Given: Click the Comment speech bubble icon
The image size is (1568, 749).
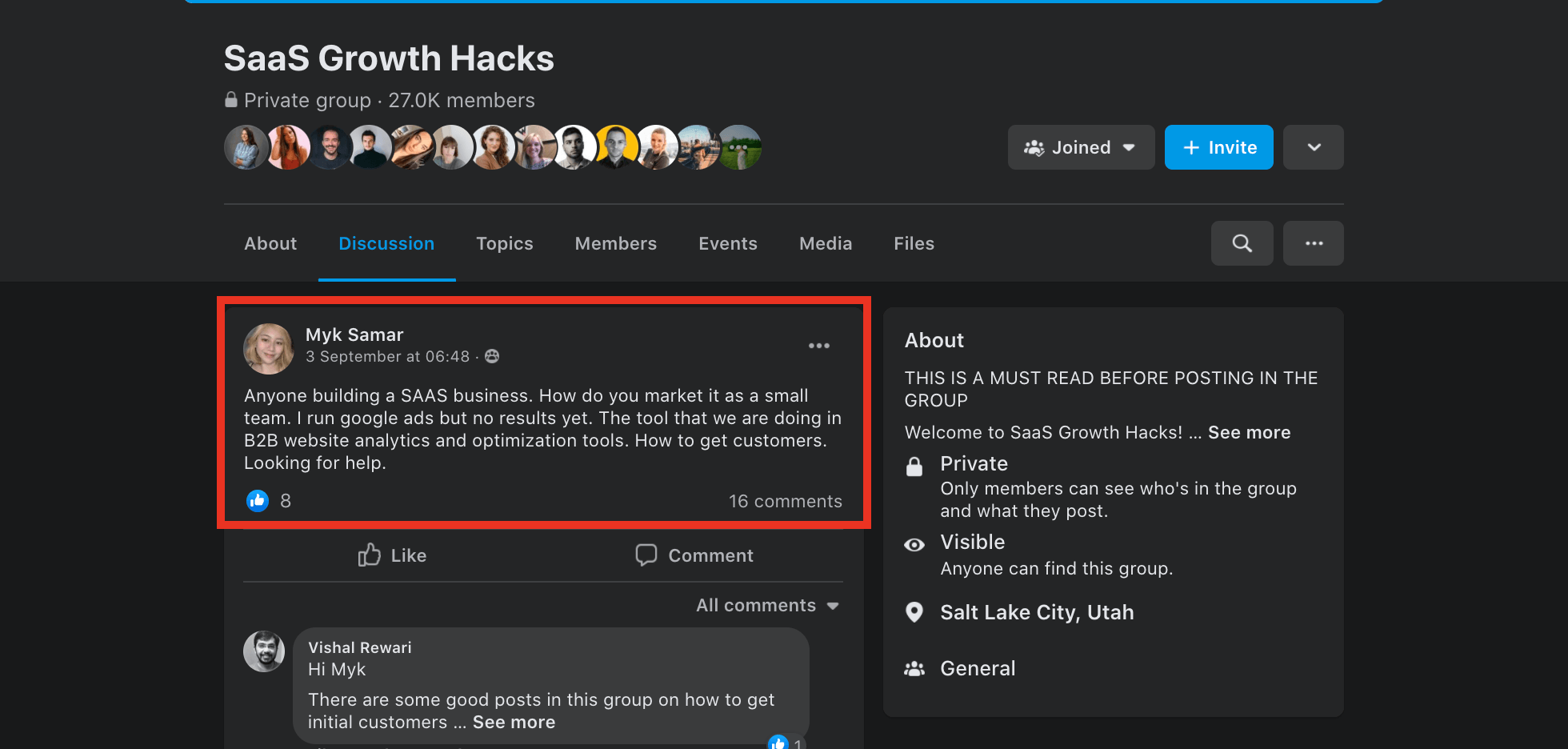Looking at the screenshot, I should tap(646, 555).
